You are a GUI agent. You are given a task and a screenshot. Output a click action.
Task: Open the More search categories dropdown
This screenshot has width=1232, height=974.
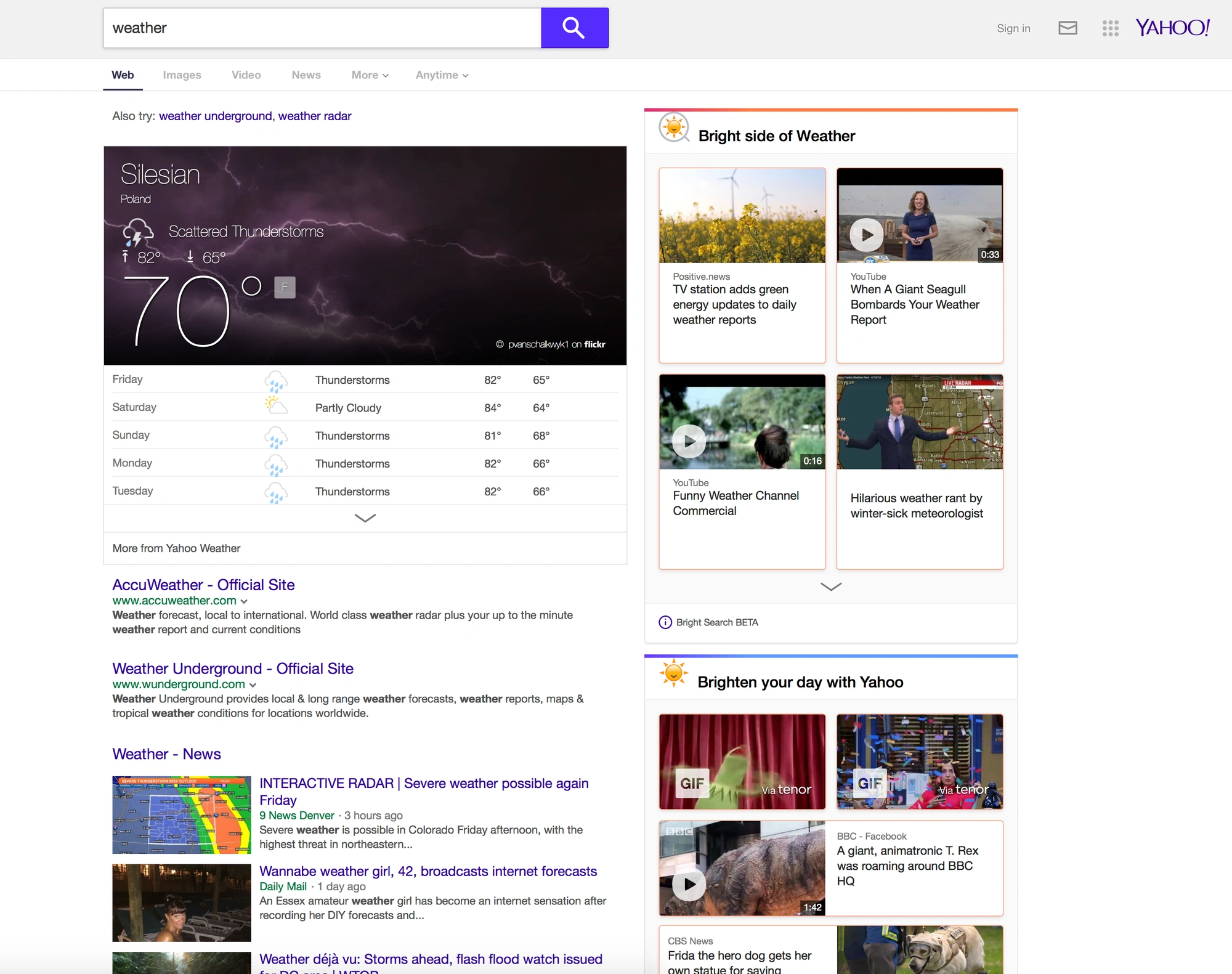tap(370, 75)
